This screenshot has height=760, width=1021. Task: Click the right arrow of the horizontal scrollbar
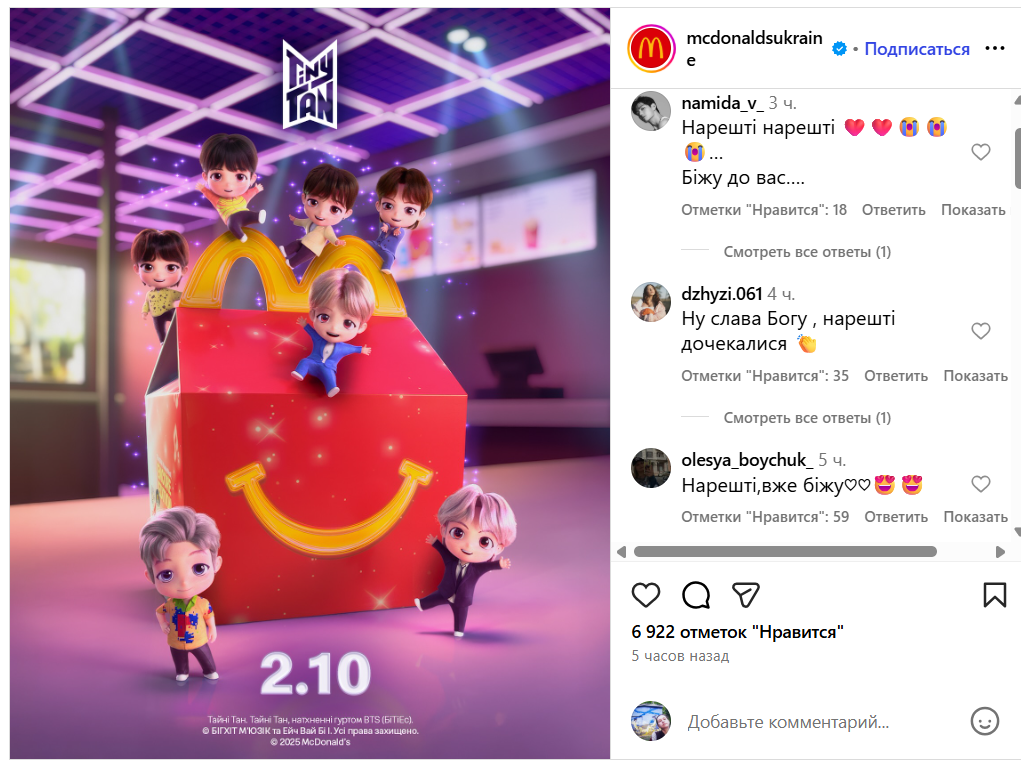pyautogui.click(x=1000, y=552)
